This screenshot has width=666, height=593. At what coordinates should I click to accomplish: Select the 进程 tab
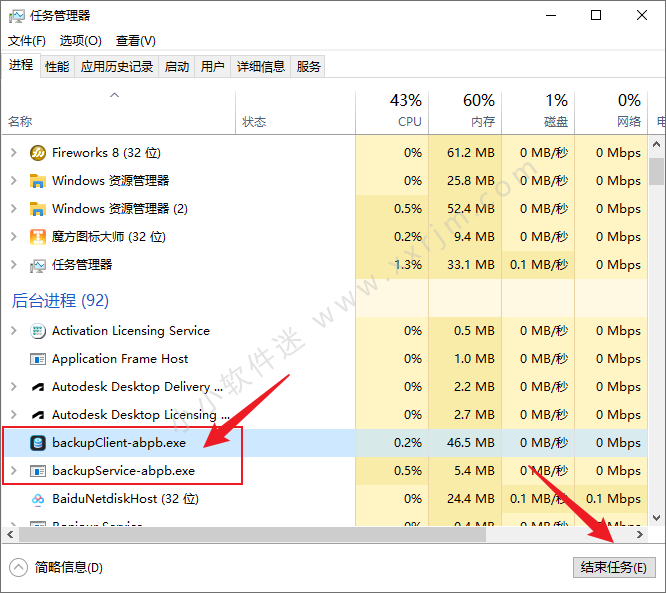[x=21, y=65]
